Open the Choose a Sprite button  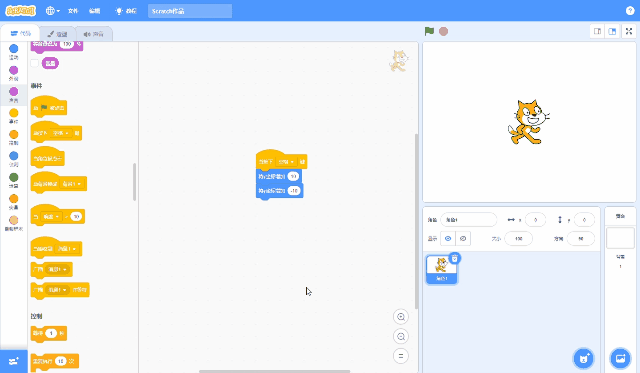(x=584, y=358)
